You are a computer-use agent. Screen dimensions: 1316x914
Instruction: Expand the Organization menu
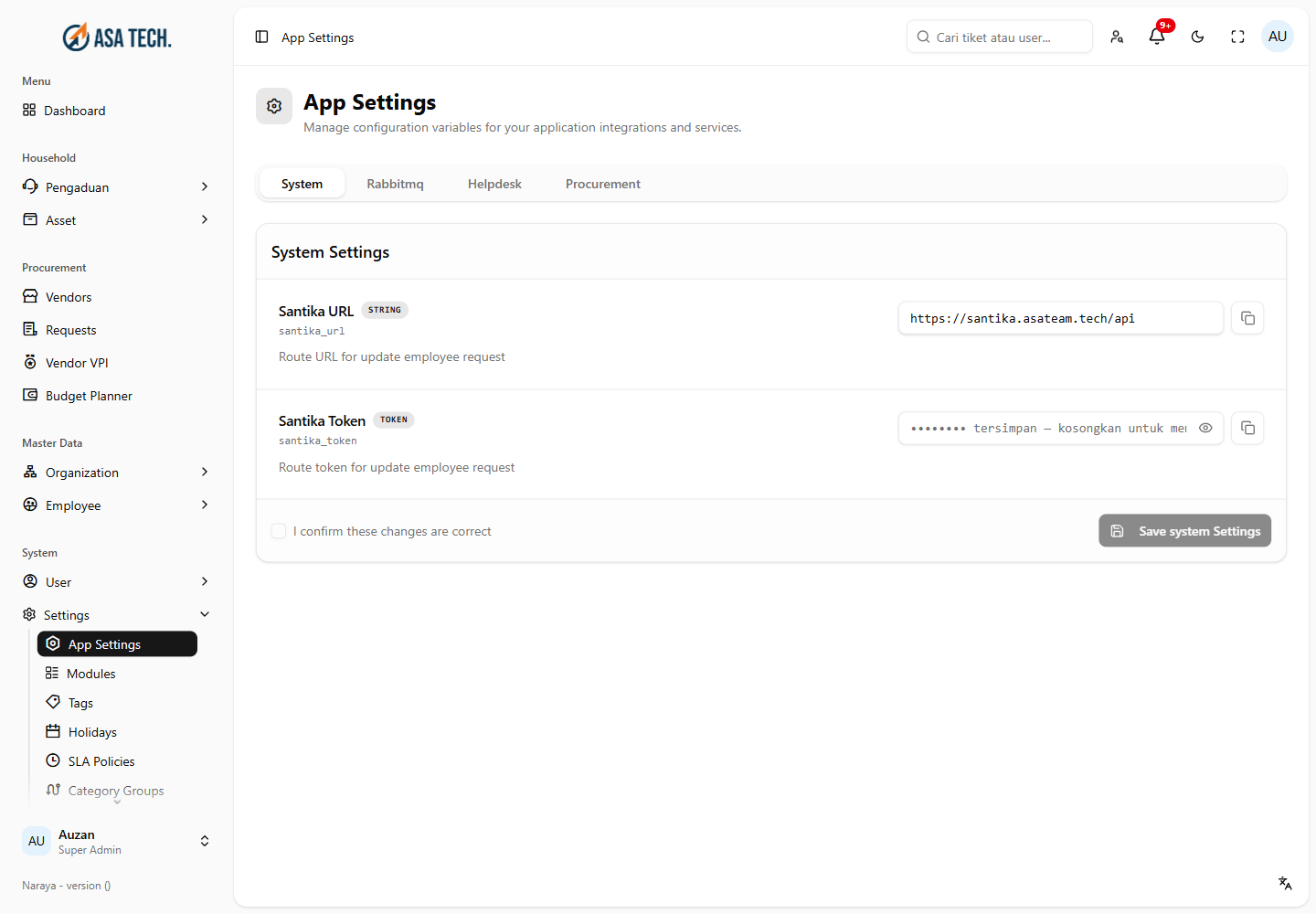(x=117, y=473)
